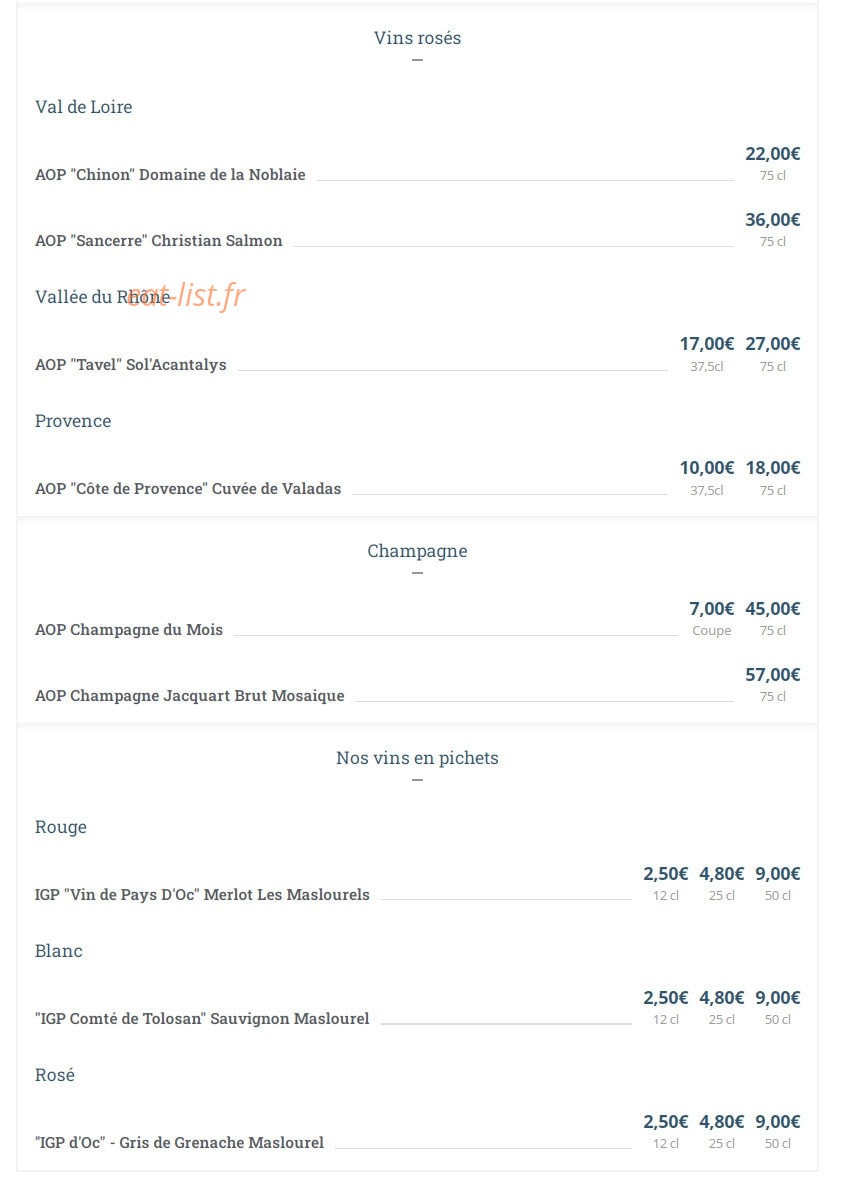Click AOP Côte de Provence Cuvée de Valadas
846x1201 pixels.
(188, 489)
